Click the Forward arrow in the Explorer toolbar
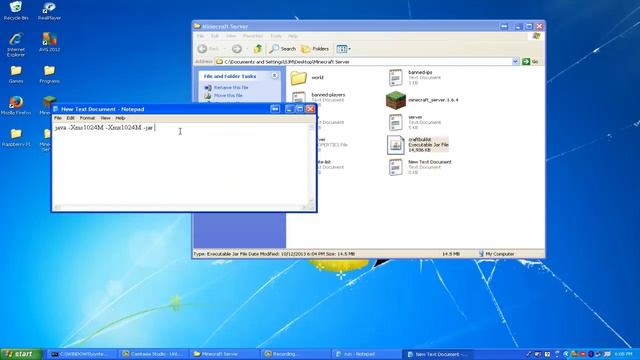 pos(237,49)
